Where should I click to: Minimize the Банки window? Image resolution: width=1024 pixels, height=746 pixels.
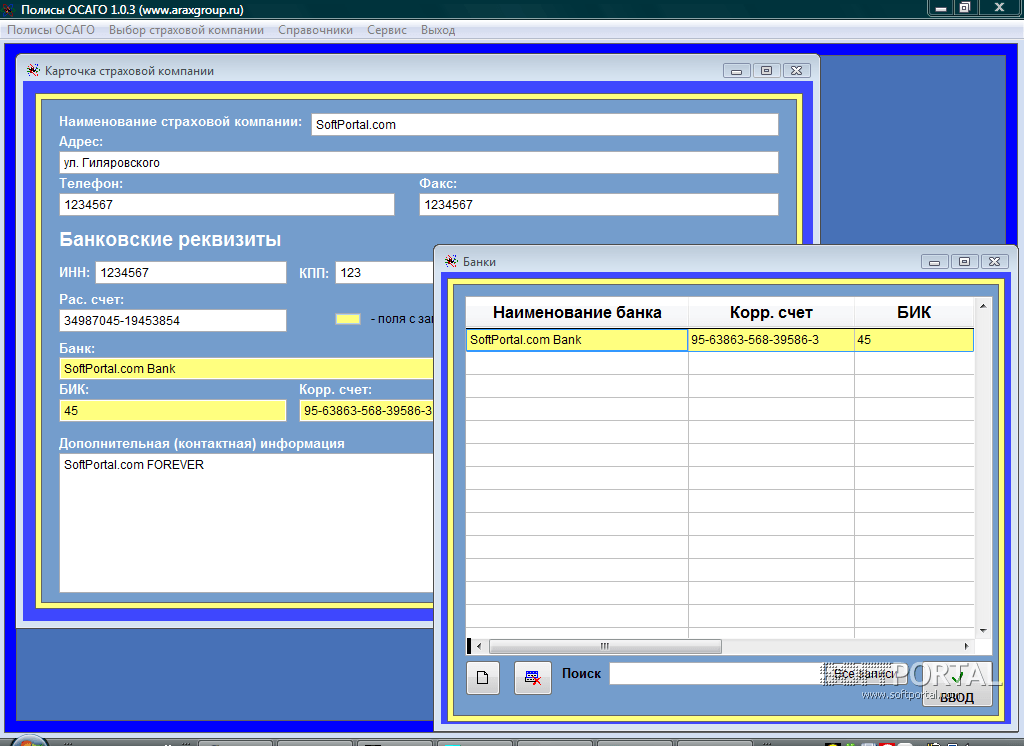click(935, 261)
